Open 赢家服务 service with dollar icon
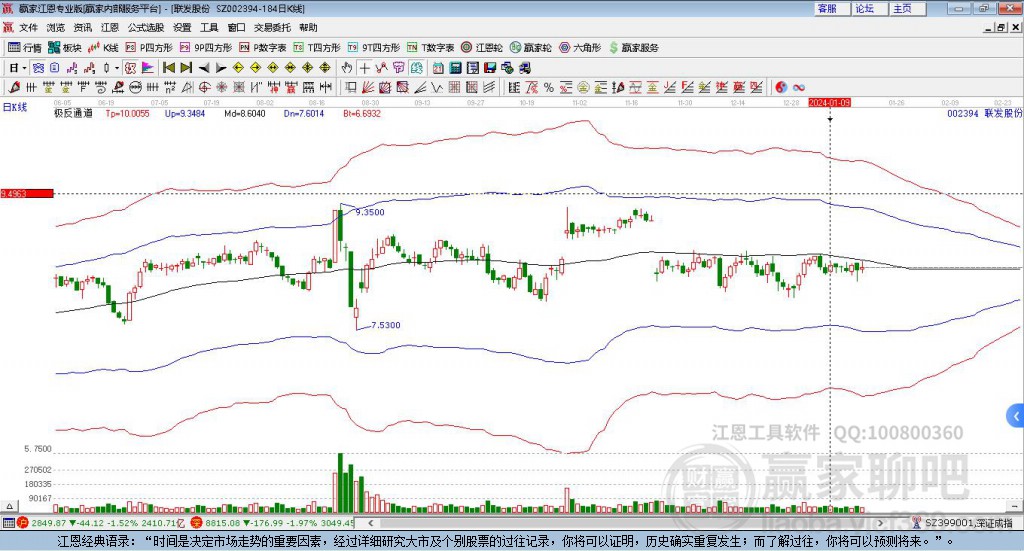 633,48
